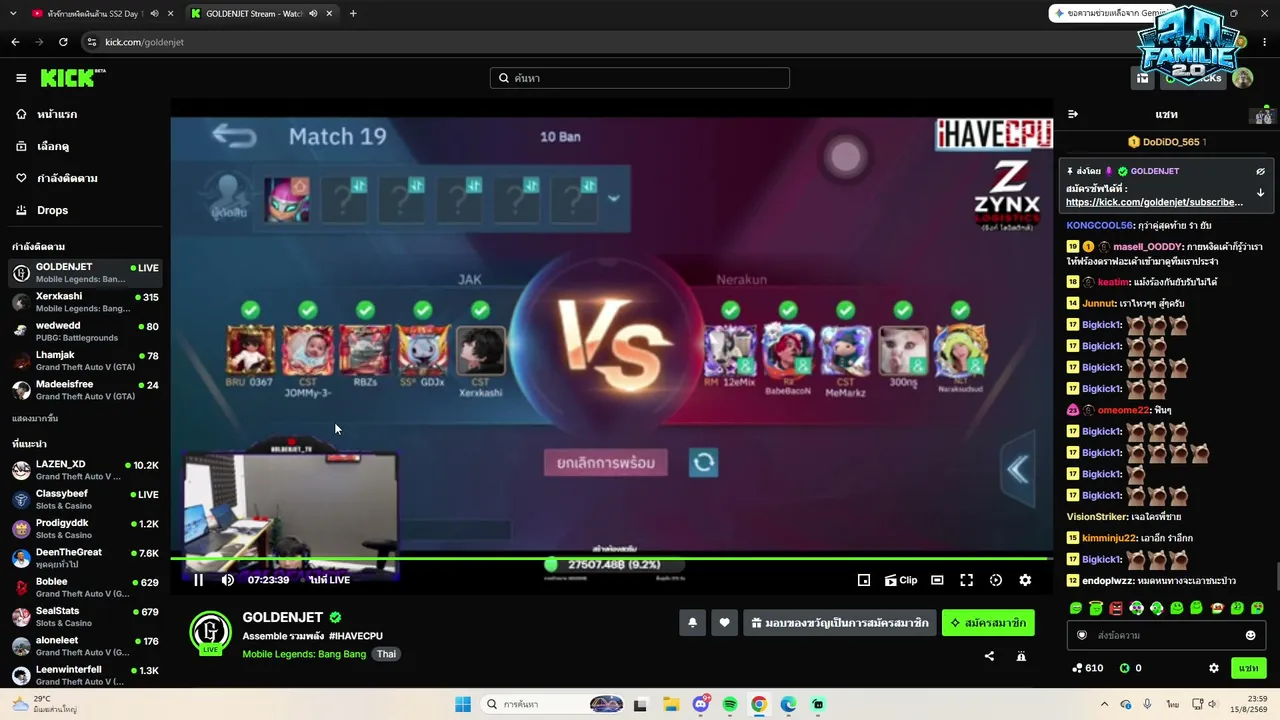The width and height of the screenshot is (1280, 720).
Task: Hide the pinned chat message
Action: tap(1260, 171)
